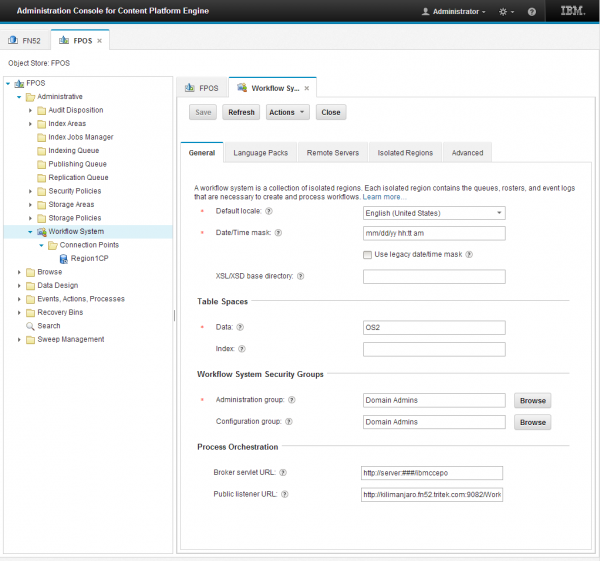Click the Sweep Management folder icon
The height and width of the screenshot is (561, 600).
point(30,340)
